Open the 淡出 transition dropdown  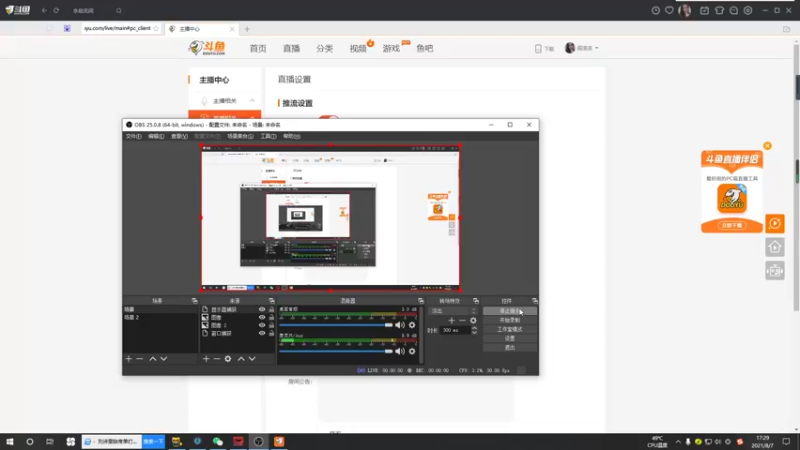(x=453, y=311)
